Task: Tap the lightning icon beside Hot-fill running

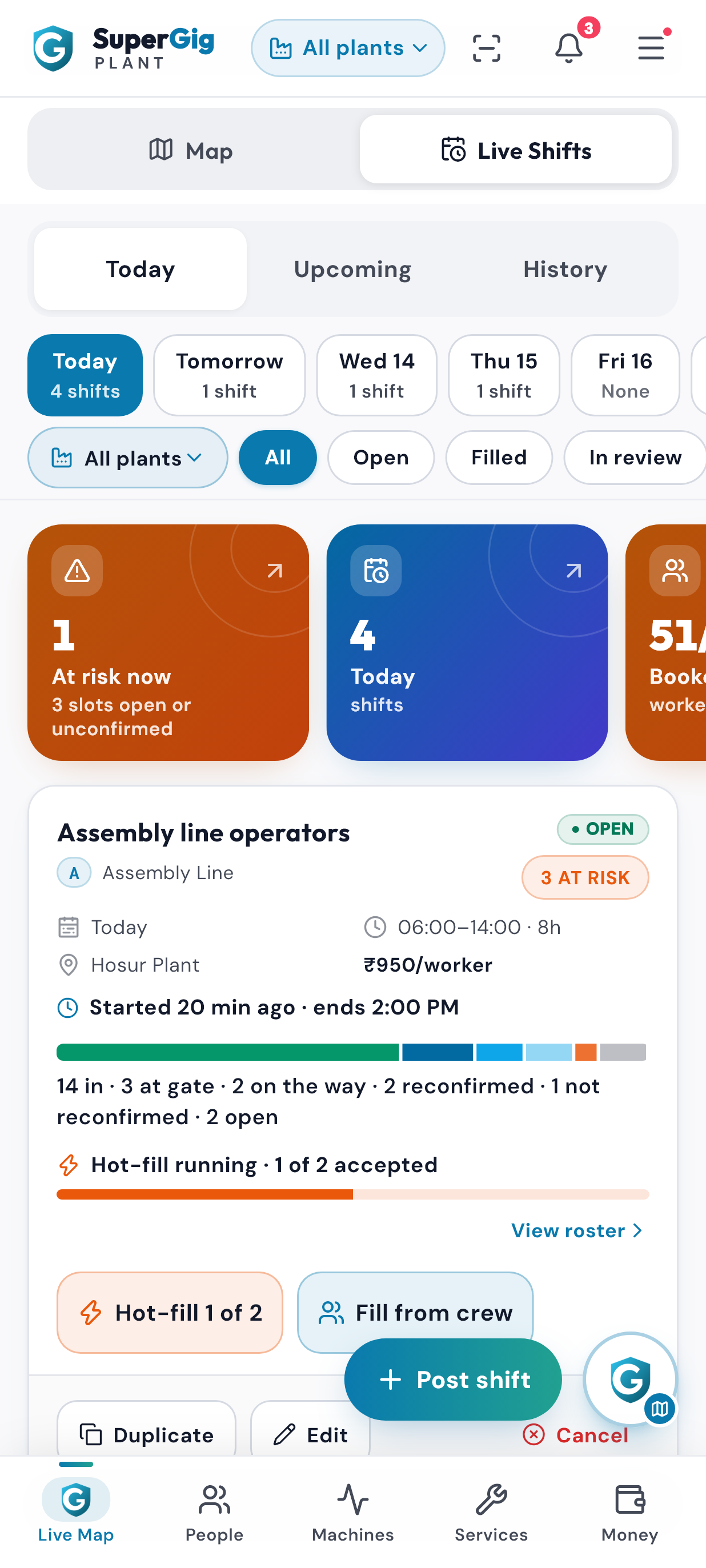Action: click(x=68, y=1165)
